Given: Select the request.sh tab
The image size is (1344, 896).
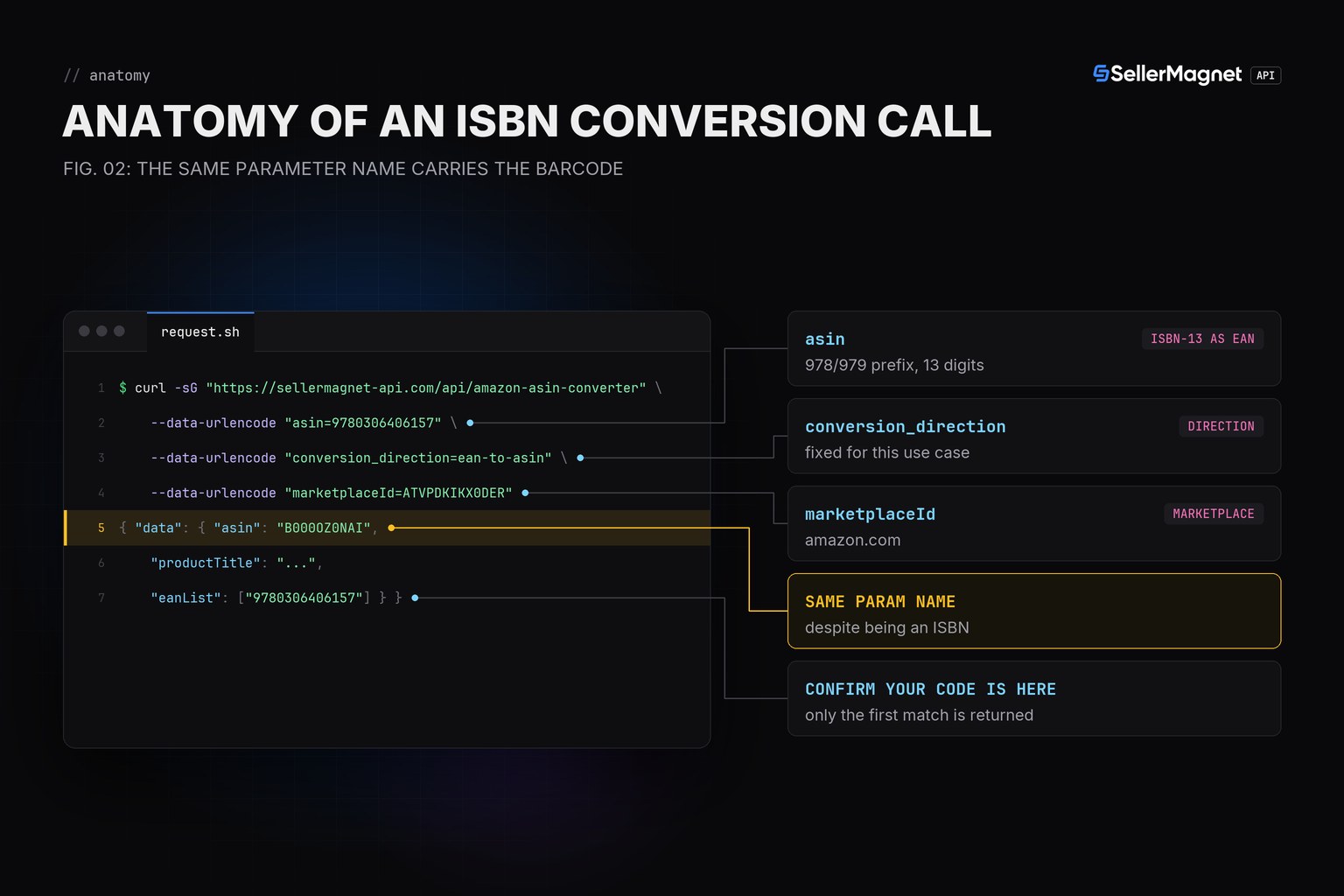Looking at the screenshot, I should pyautogui.click(x=200, y=332).
